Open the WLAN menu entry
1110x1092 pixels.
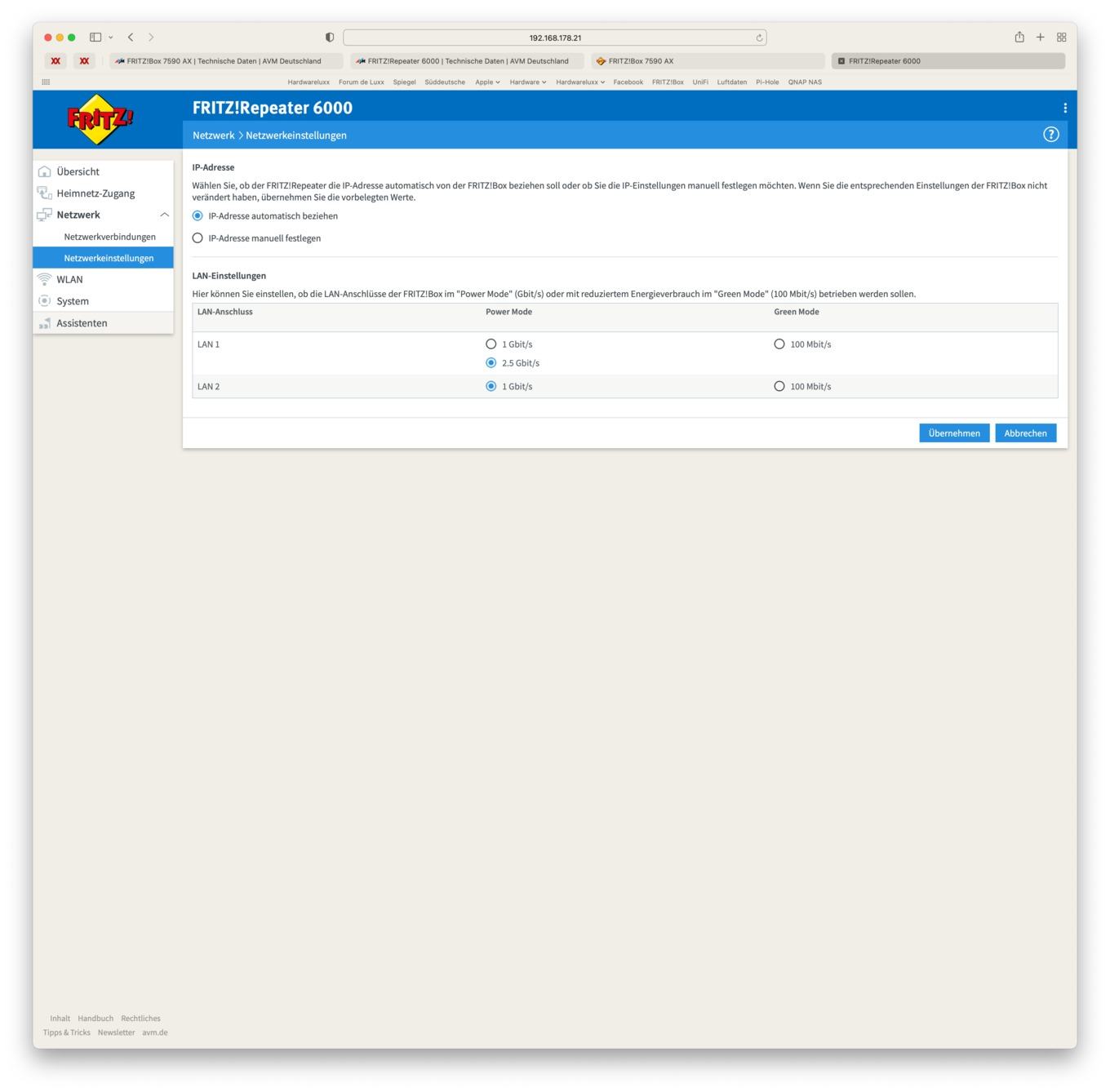point(69,279)
